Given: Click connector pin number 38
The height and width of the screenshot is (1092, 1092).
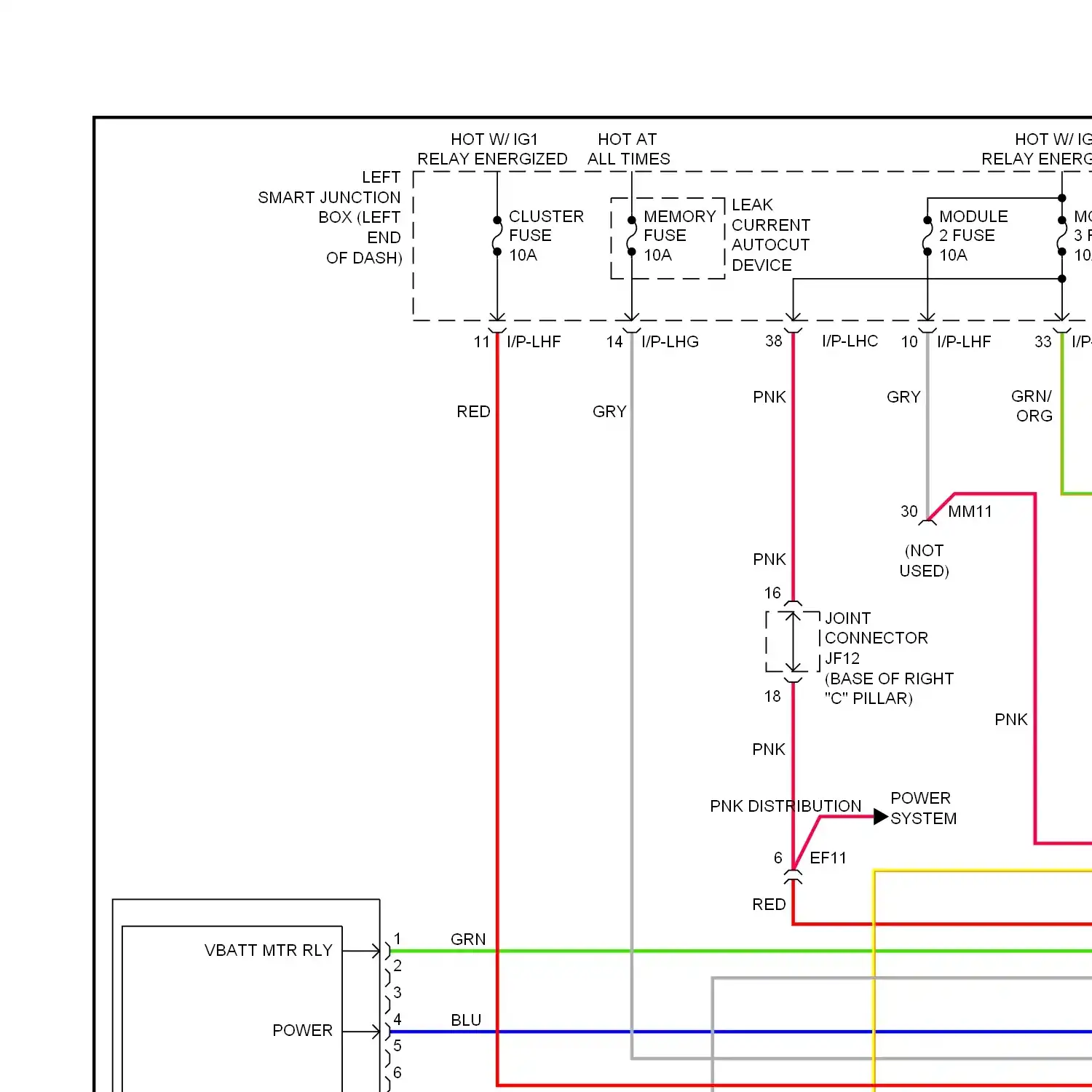Looking at the screenshot, I should pos(773,341).
